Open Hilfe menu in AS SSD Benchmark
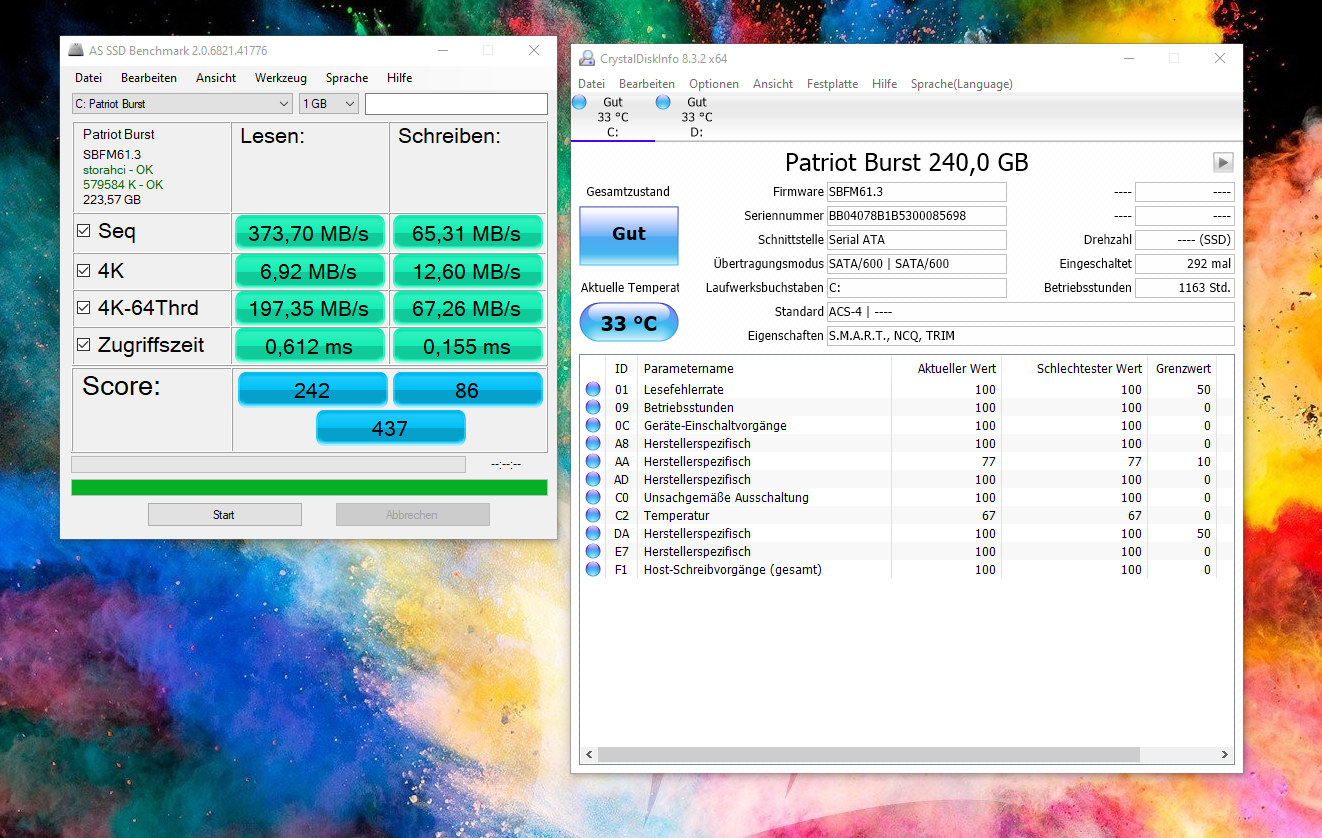 pyautogui.click(x=399, y=78)
